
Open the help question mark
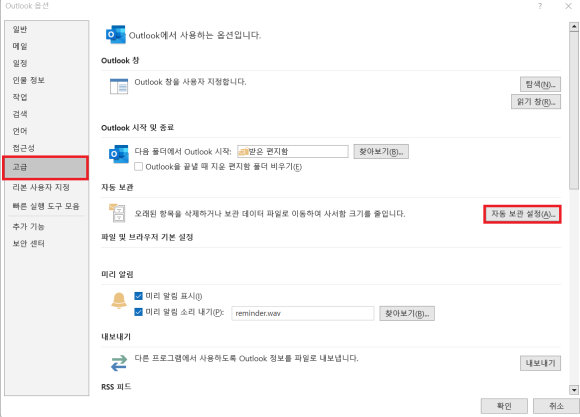coord(540,6)
